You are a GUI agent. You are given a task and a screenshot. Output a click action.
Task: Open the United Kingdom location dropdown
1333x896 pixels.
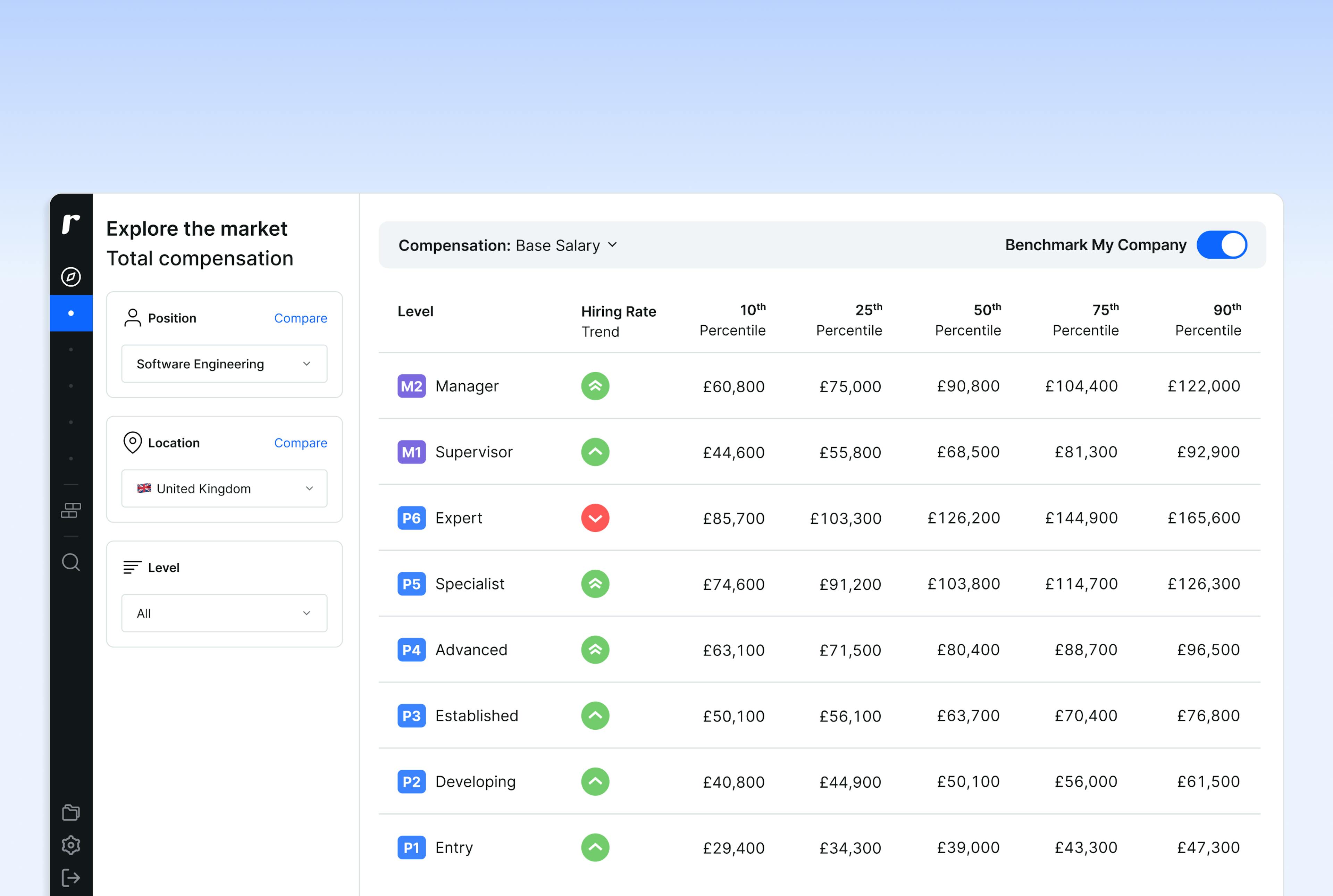[224, 488]
